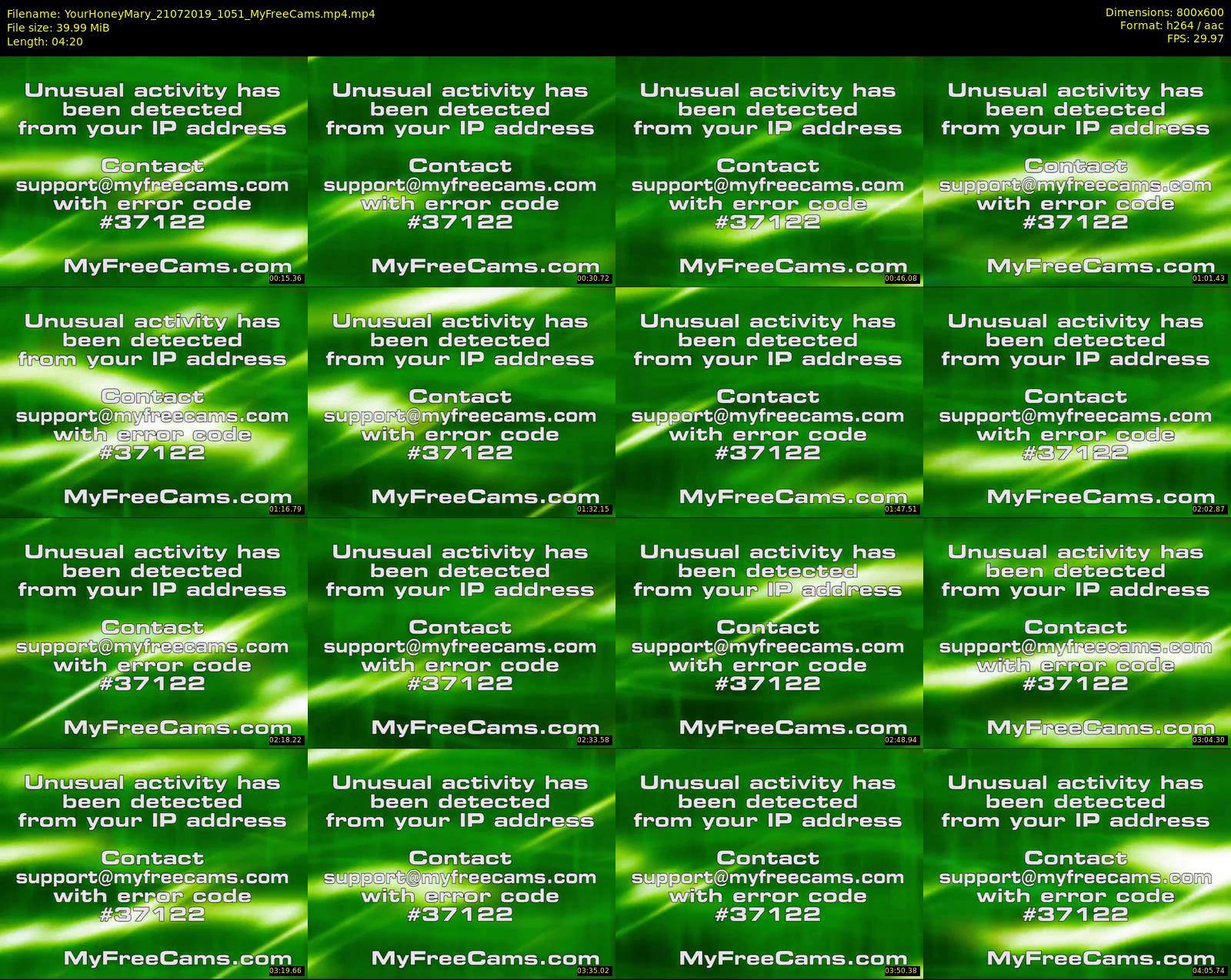Viewport: 1231px width, 980px height.
Task: Open the thumbnail frame stamped 02:18.22
Action: tap(154, 632)
